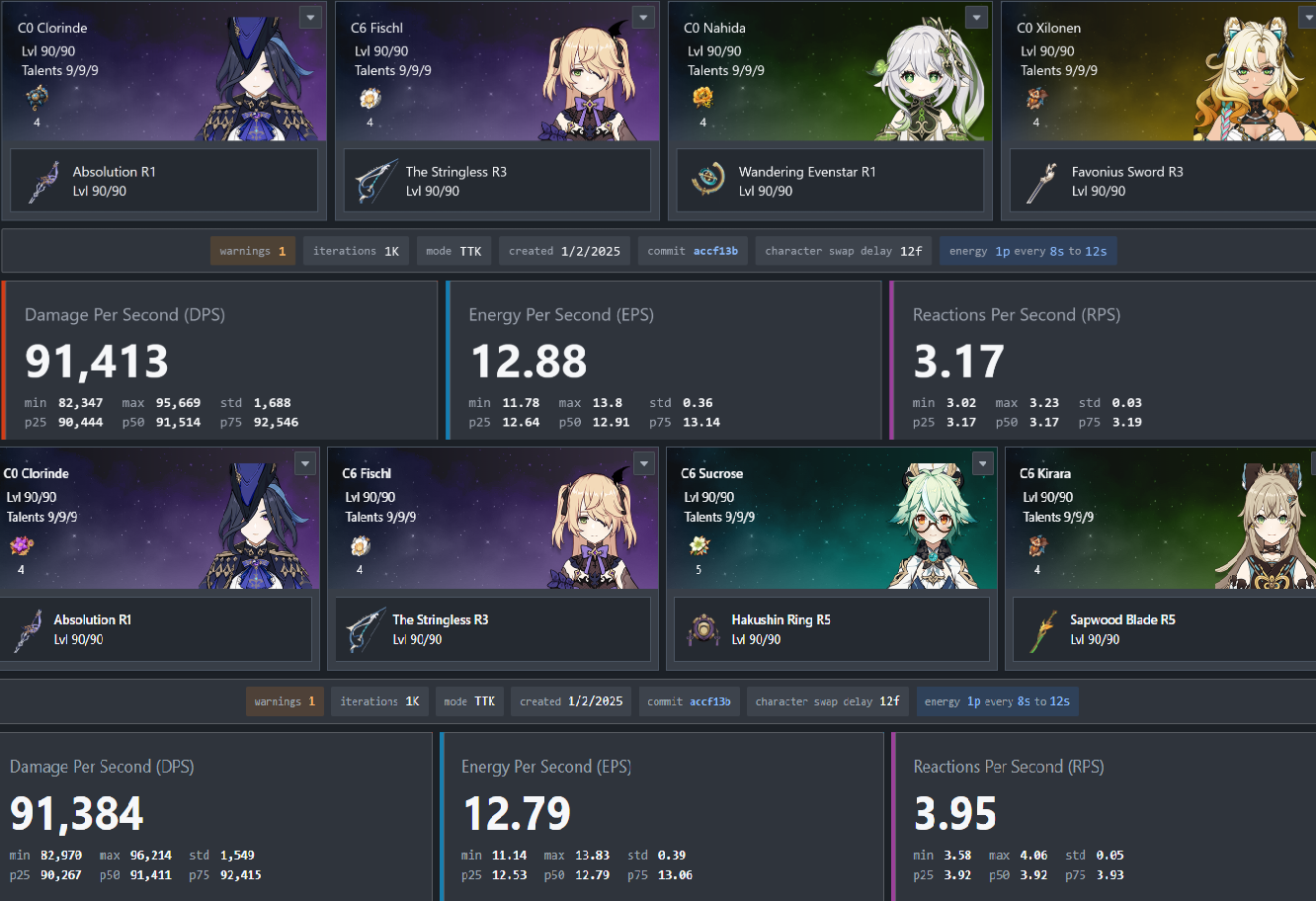Click mode TTK pill above 91,384 DPS

pyautogui.click(x=469, y=701)
